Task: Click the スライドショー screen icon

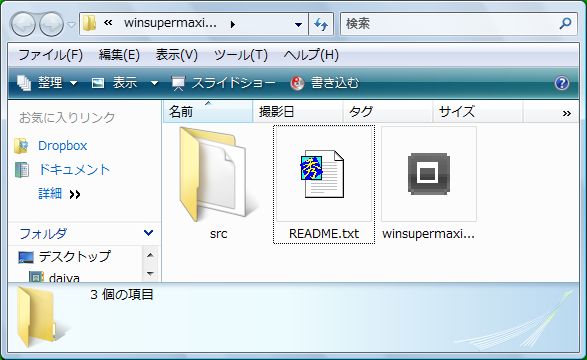Action: point(178,83)
